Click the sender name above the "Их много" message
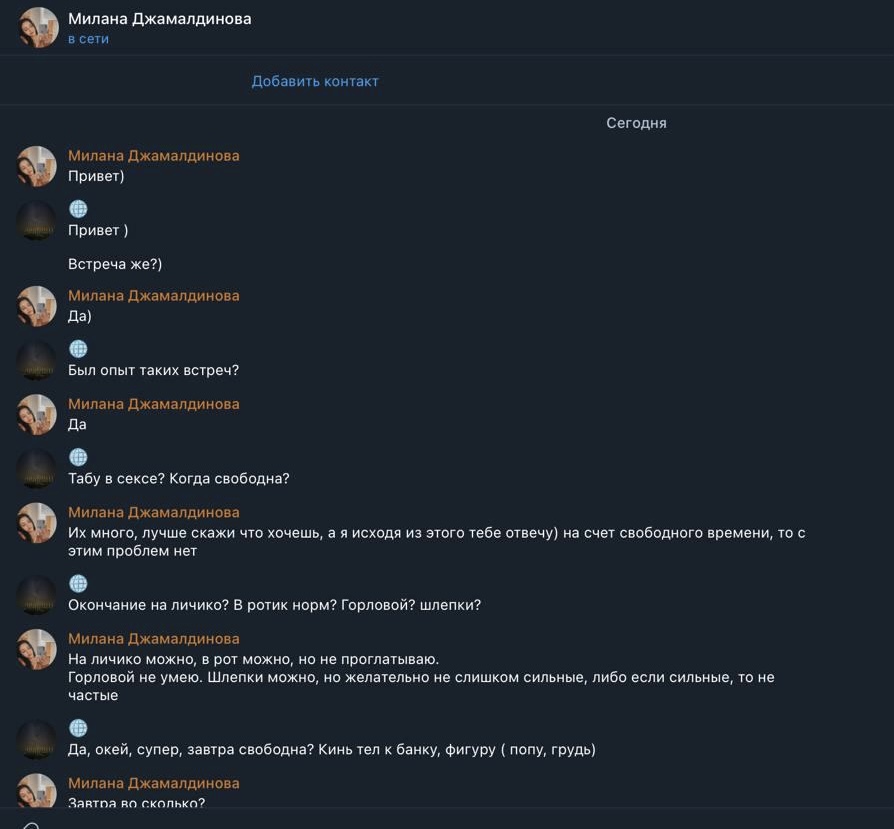Image resolution: width=894 pixels, height=829 pixels. point(153,512)
